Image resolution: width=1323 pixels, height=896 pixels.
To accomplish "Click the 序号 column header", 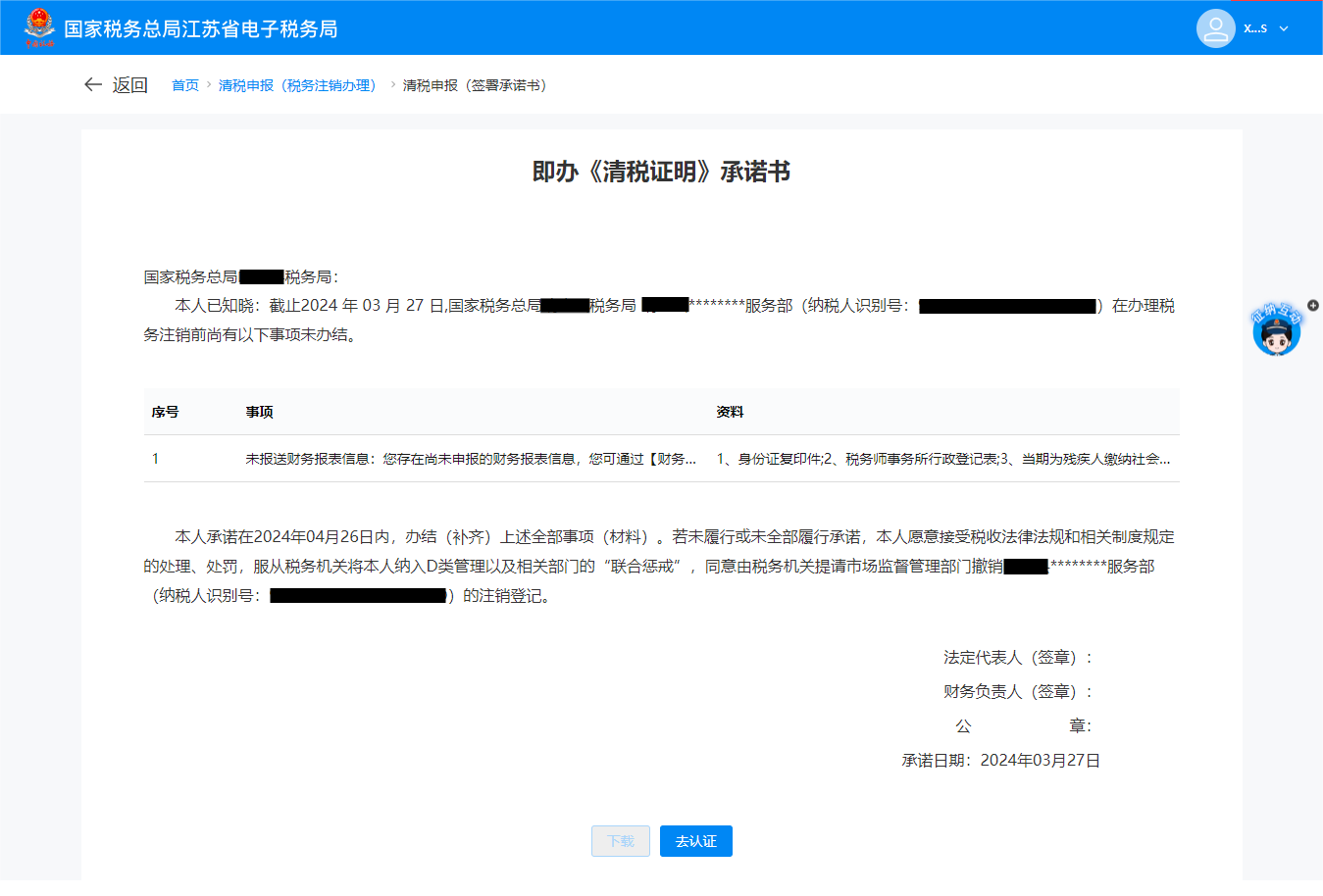I will point(165,413).
